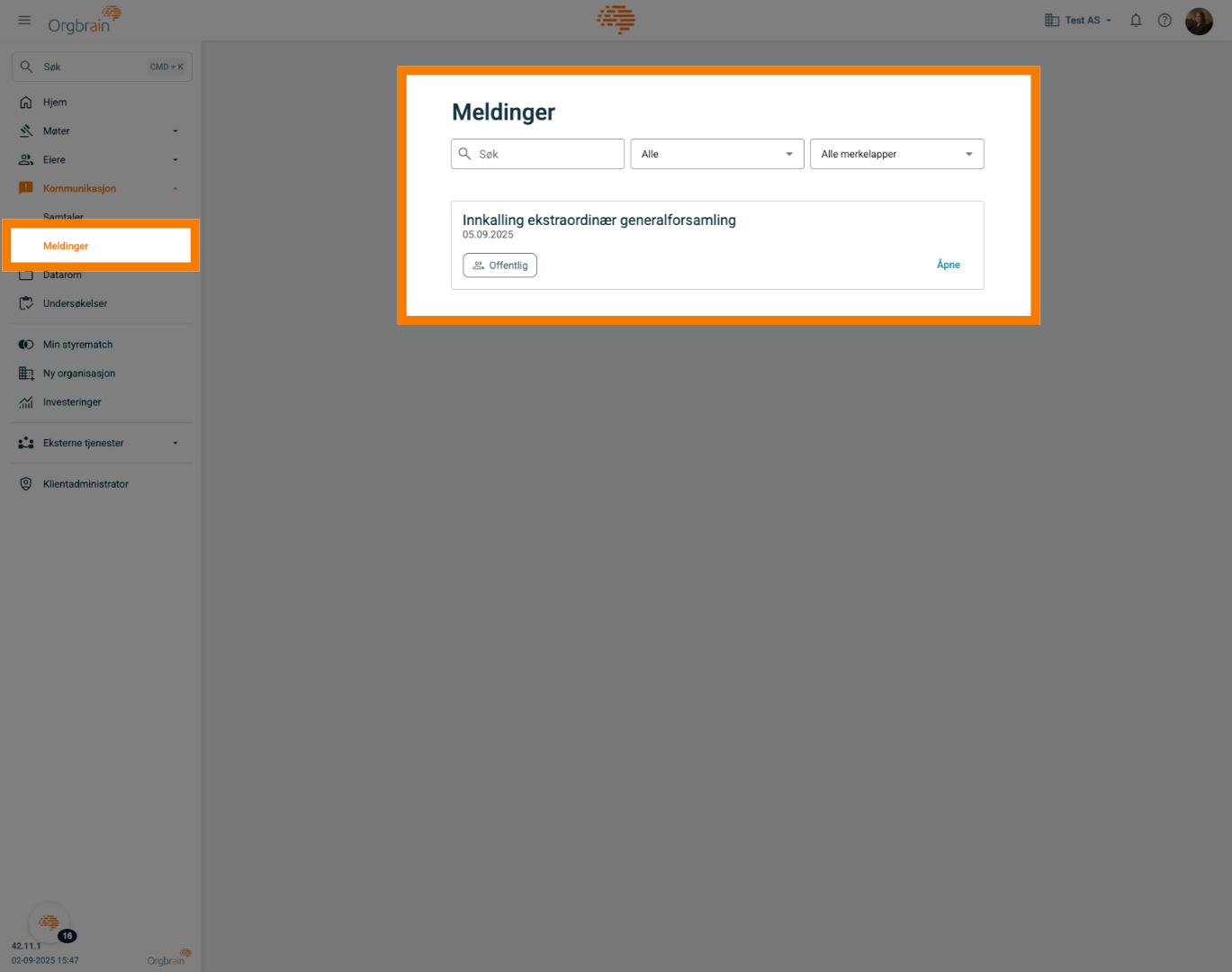Click the Eiere people icon
The image size is (1232, 972).
26,160
